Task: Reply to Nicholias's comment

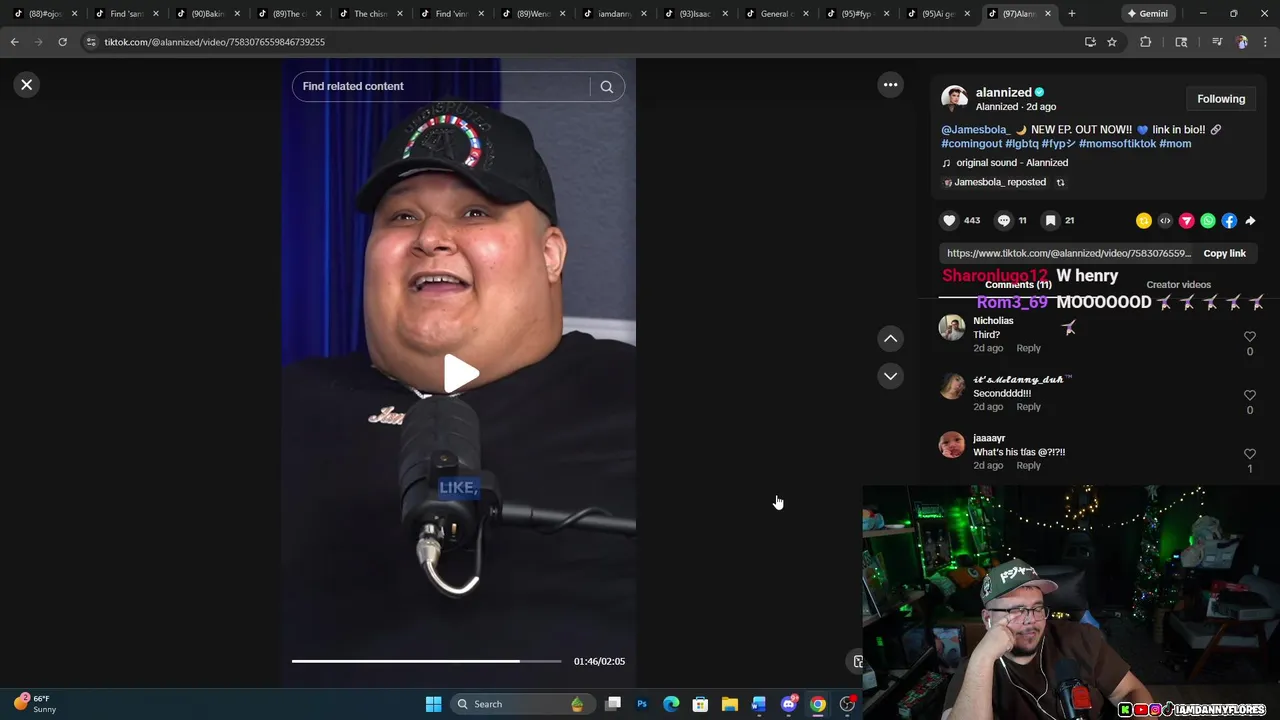Action: [x=1028, y=348]
